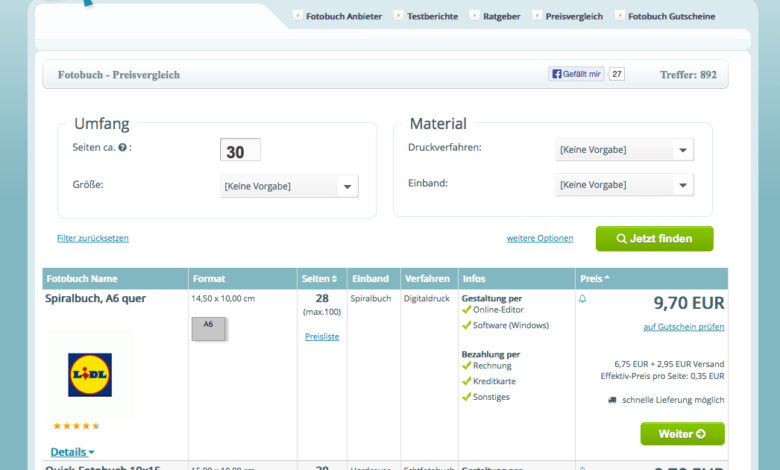
Task: Click the Lidl logo thumbnail
Action: [90, 375]
